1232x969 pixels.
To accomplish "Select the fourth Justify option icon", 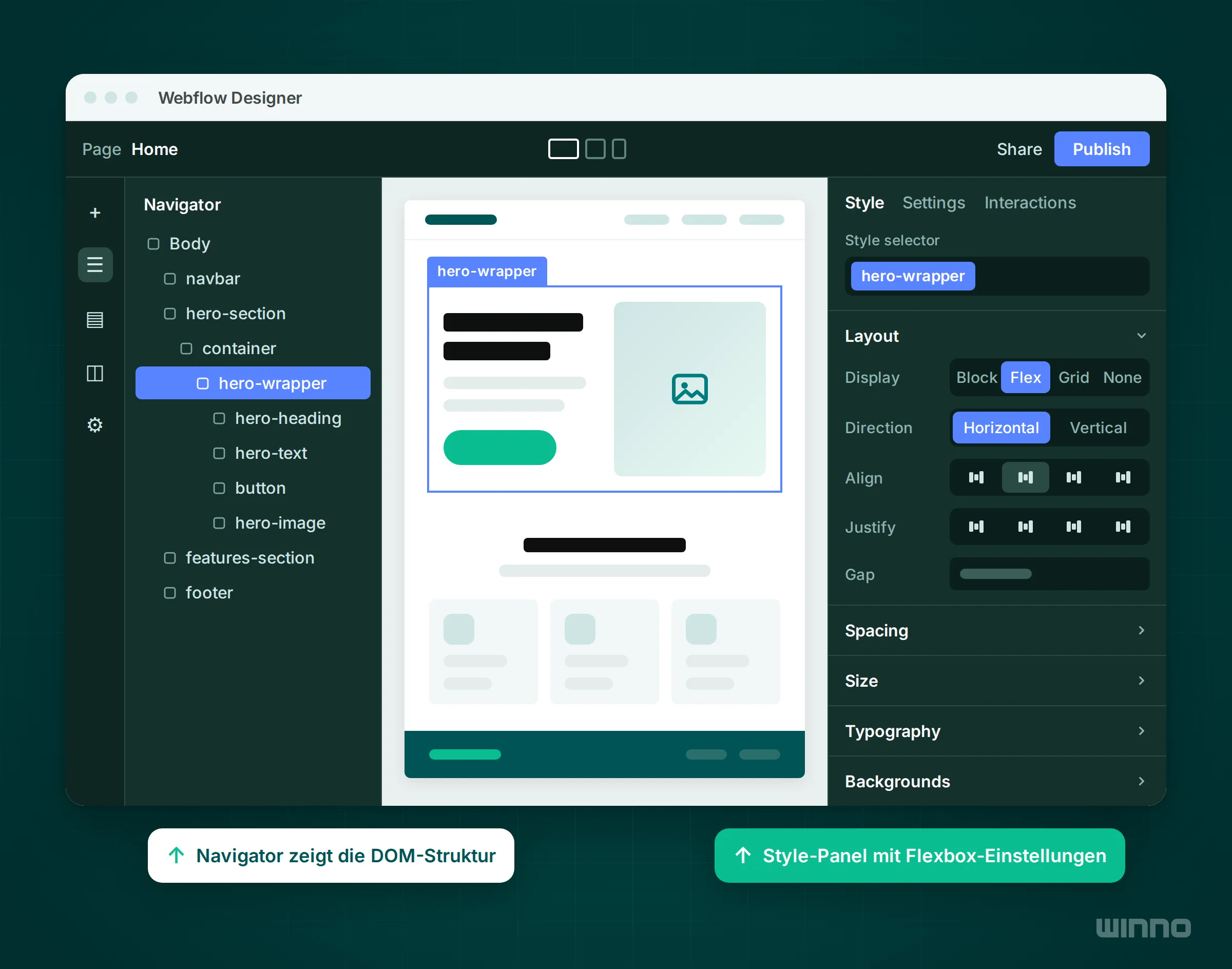I will 1123,527.
